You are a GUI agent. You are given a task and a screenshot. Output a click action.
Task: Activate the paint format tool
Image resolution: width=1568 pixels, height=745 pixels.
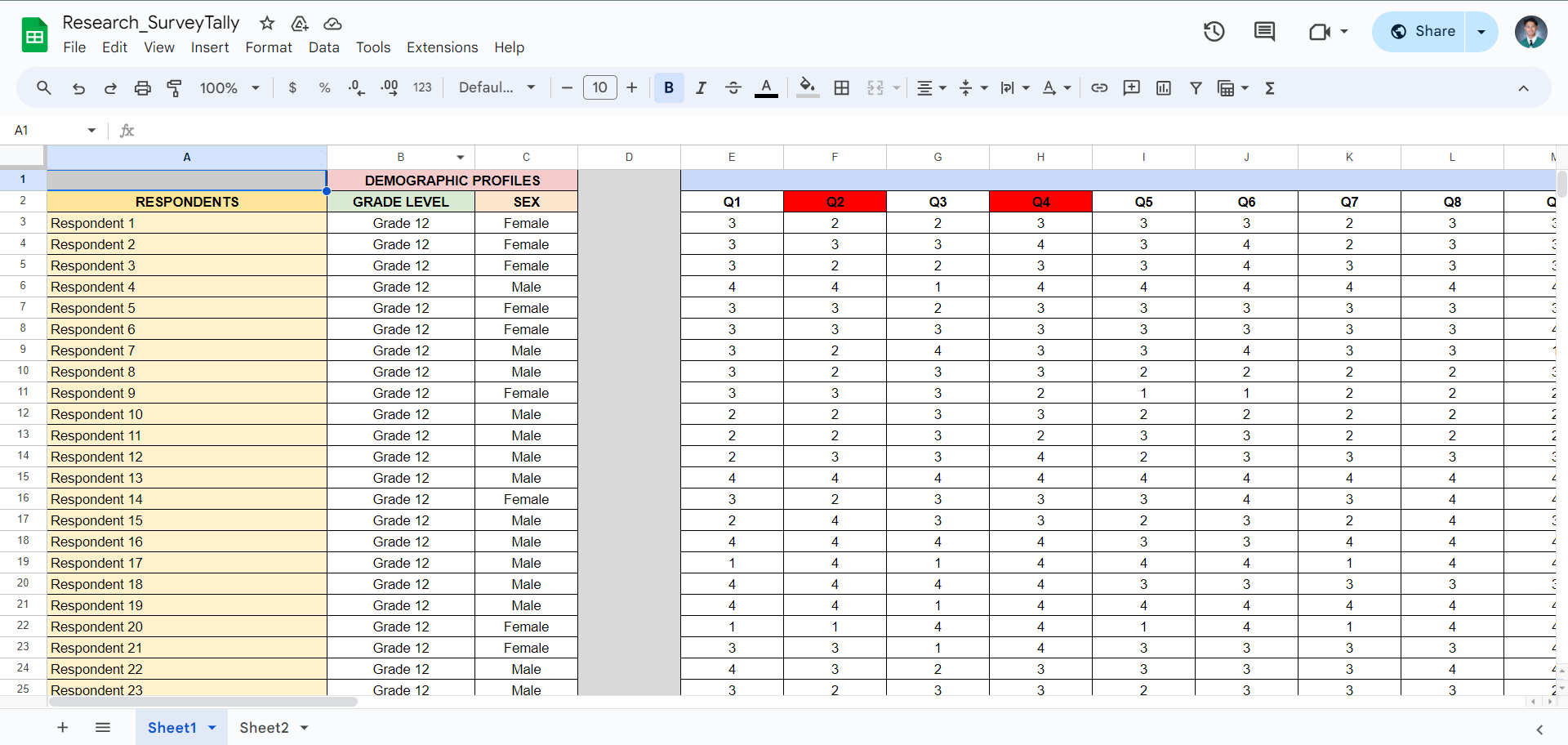click(x=174, y=87)
